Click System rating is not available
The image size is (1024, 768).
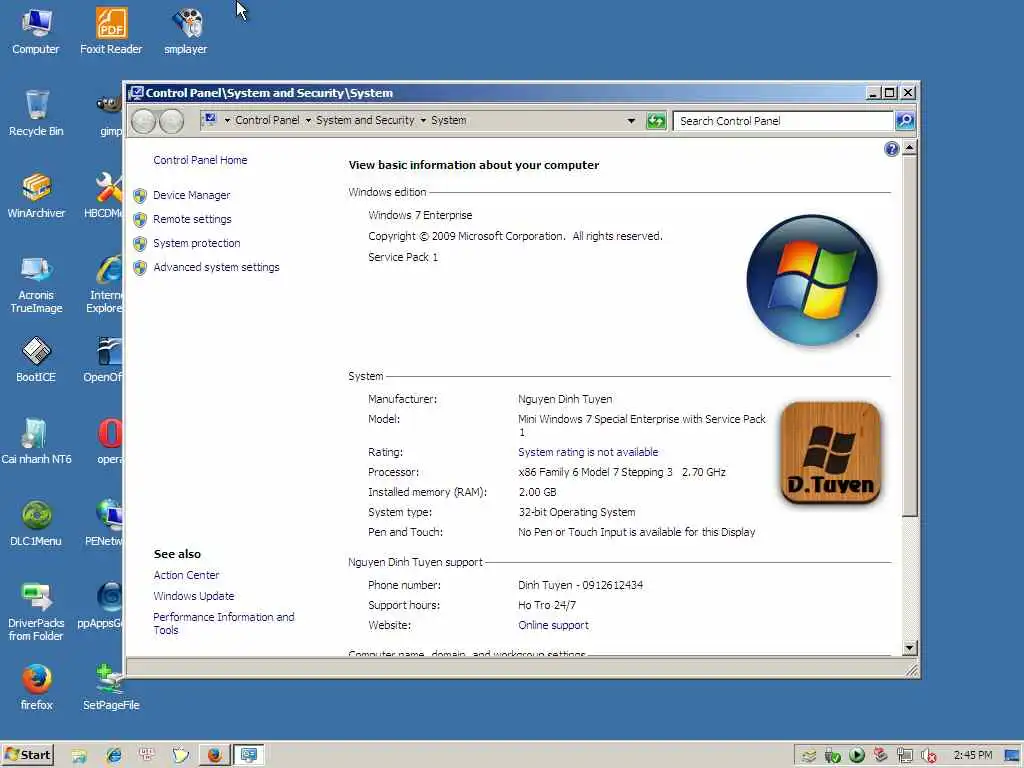588,452
